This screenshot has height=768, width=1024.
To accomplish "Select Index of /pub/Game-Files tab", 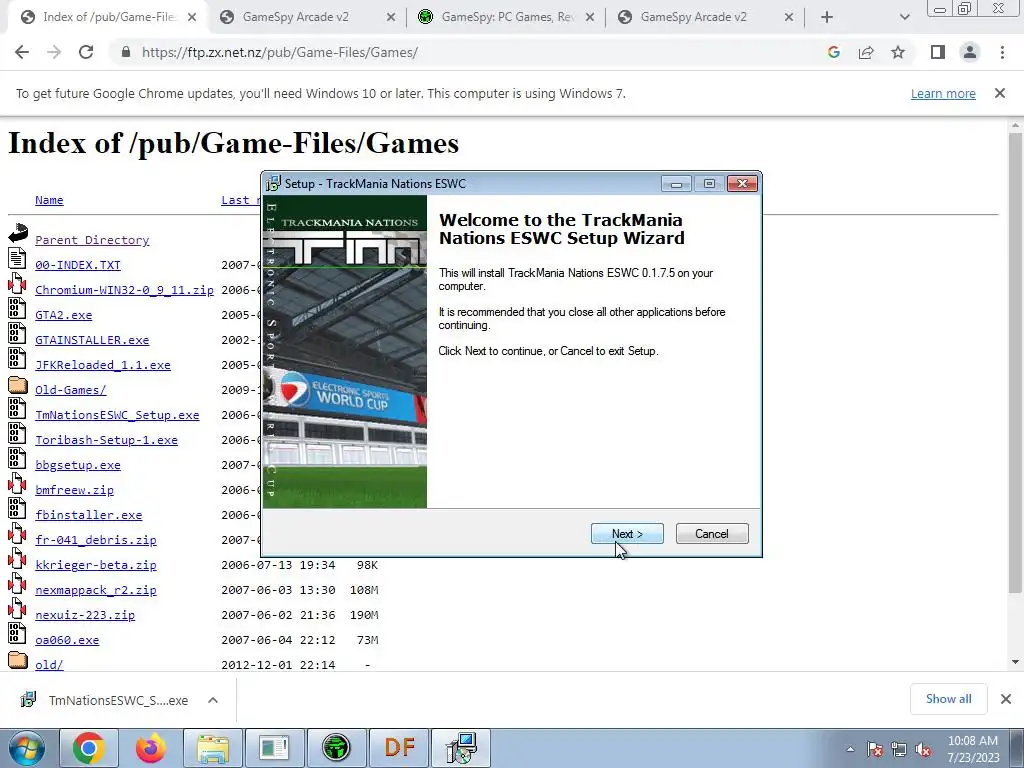I will (x=109, y=17).
